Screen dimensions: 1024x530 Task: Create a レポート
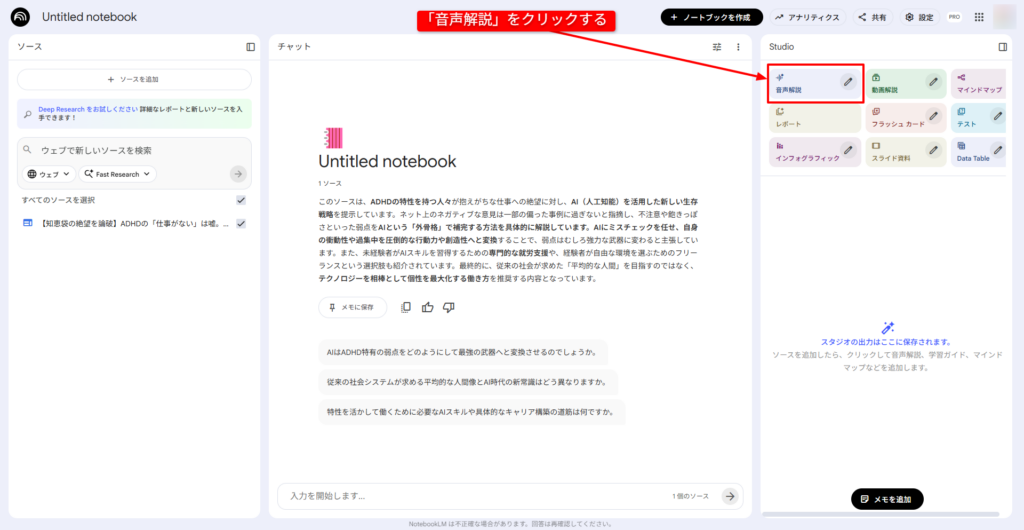point(814,119)
